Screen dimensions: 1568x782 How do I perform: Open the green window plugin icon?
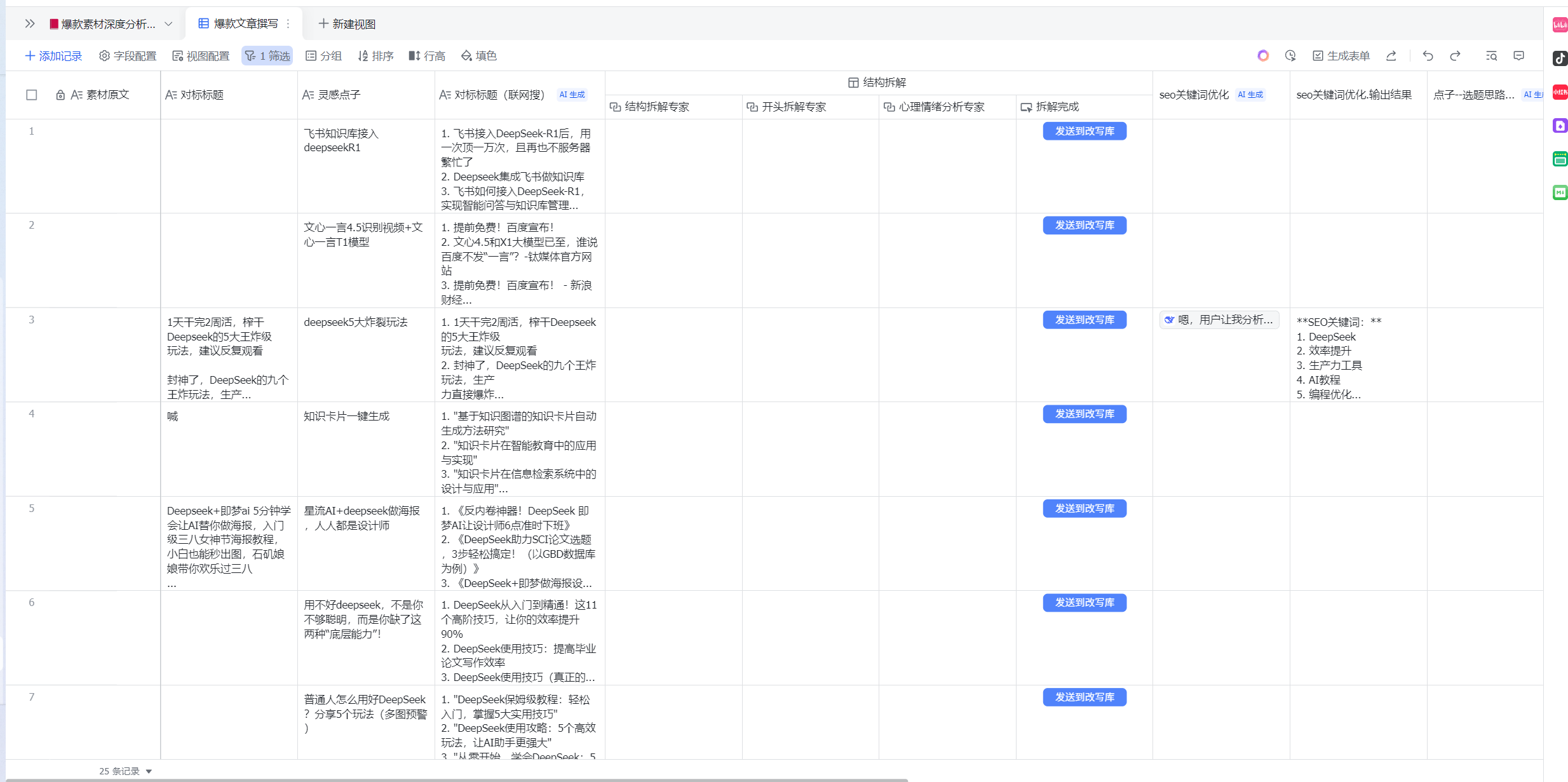tap(1560, 159)
